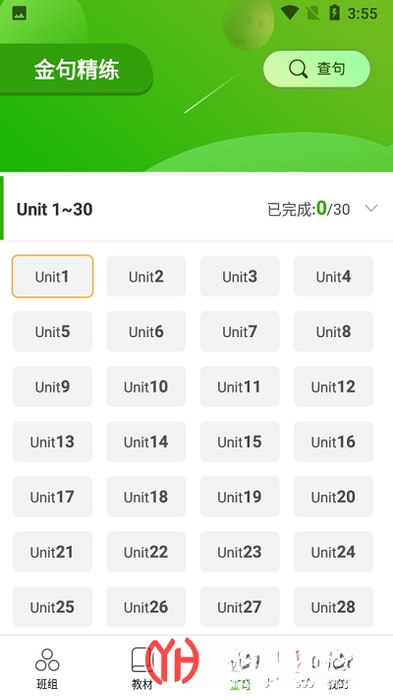Select Unit1 button
Viewport: 393px width, 700px height.
[x=52, y=276]
